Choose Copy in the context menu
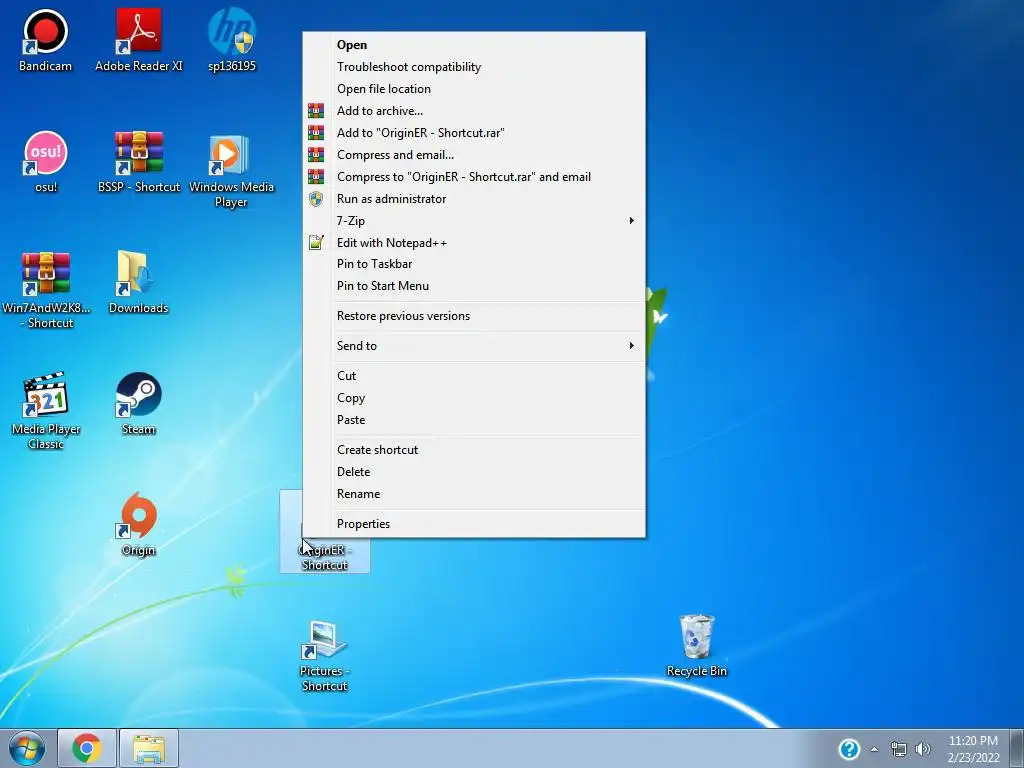Screen dimensions: 1024x768 point(474,398)
